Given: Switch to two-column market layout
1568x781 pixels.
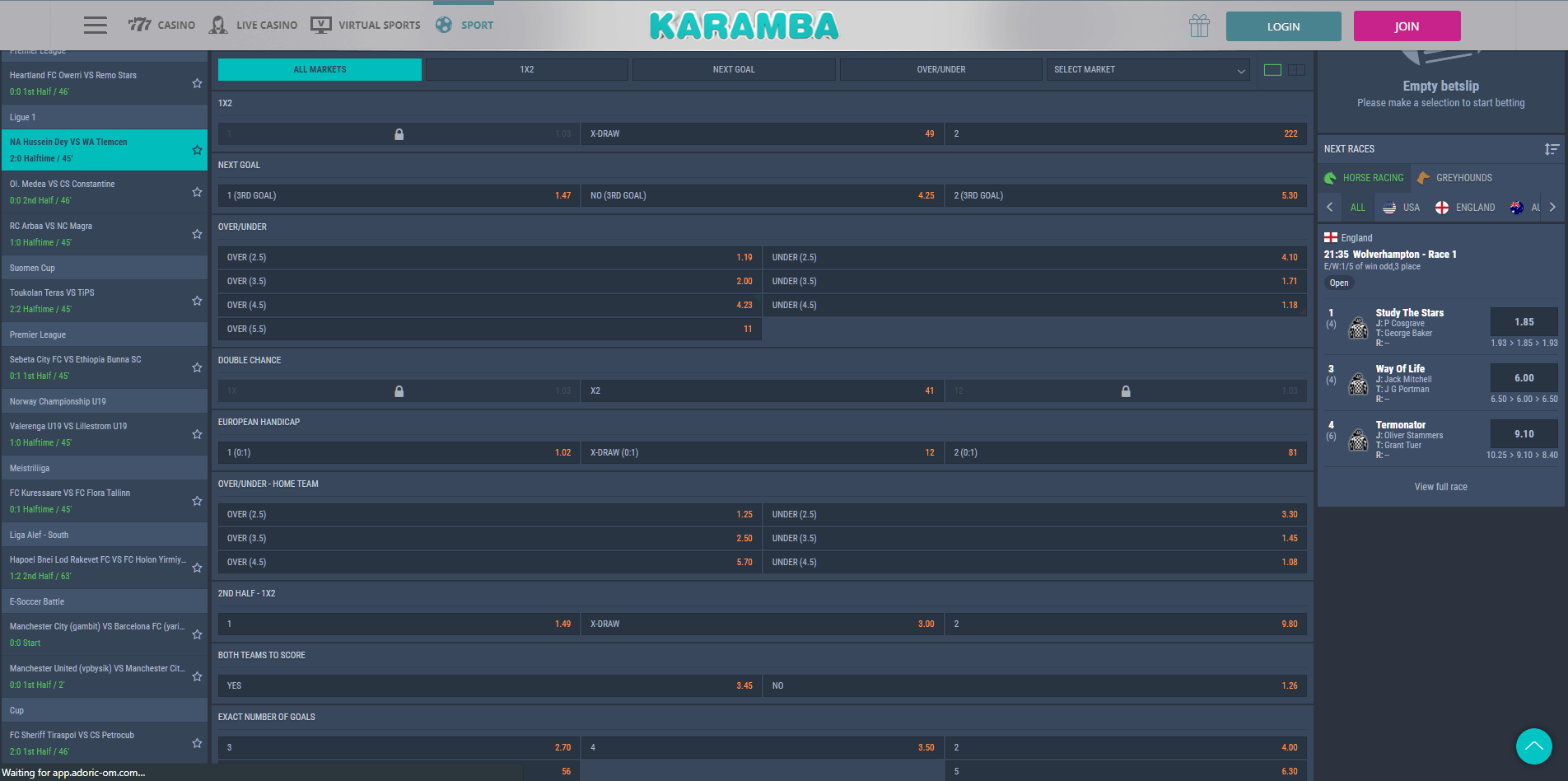Looking at the screenshot, I should (1297, 70).
